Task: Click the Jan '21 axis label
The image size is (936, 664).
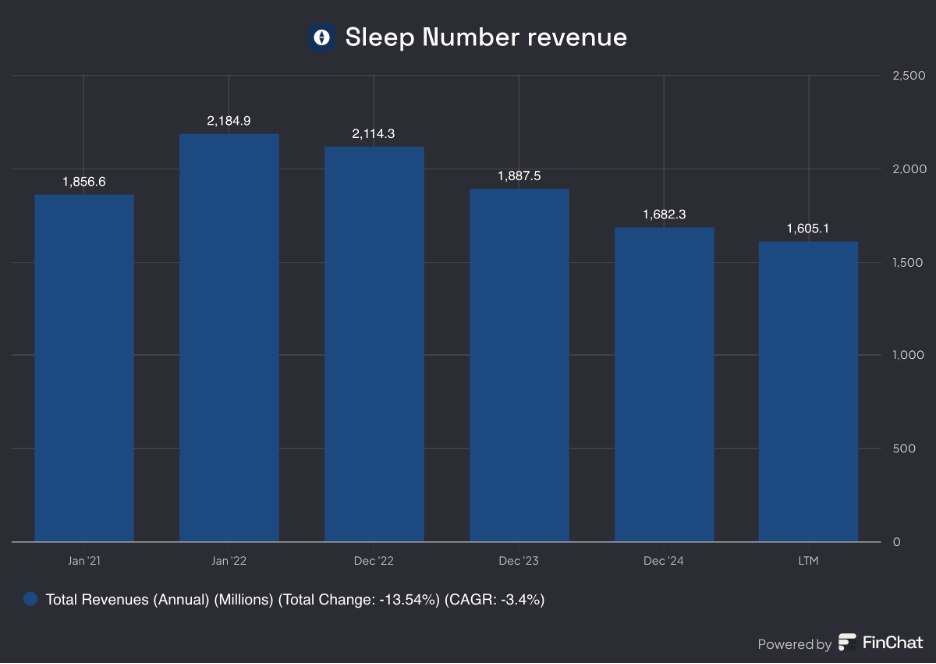Action: coord(84,561)
